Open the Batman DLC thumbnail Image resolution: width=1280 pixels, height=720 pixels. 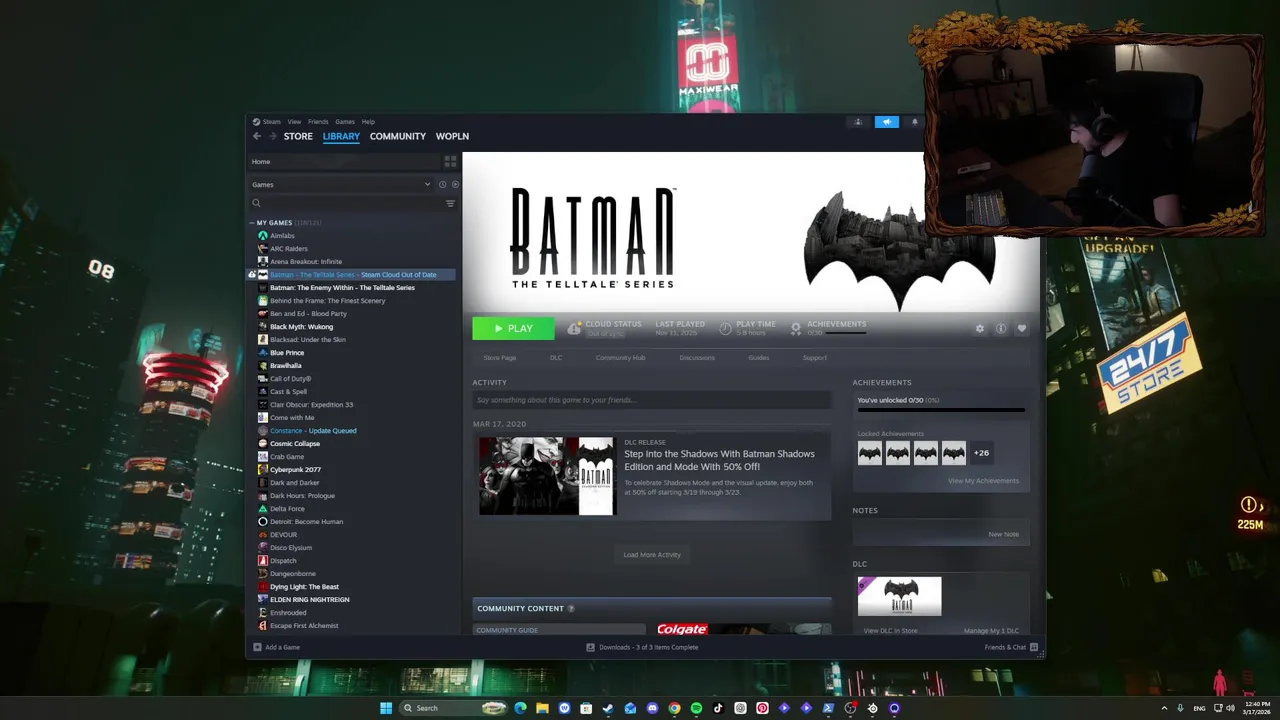(899, 597)
